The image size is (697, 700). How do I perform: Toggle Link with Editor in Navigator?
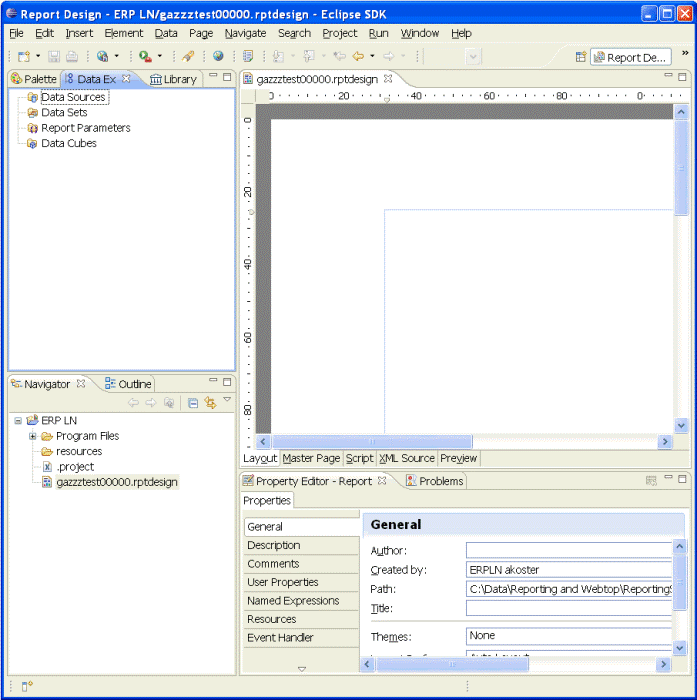210,402
